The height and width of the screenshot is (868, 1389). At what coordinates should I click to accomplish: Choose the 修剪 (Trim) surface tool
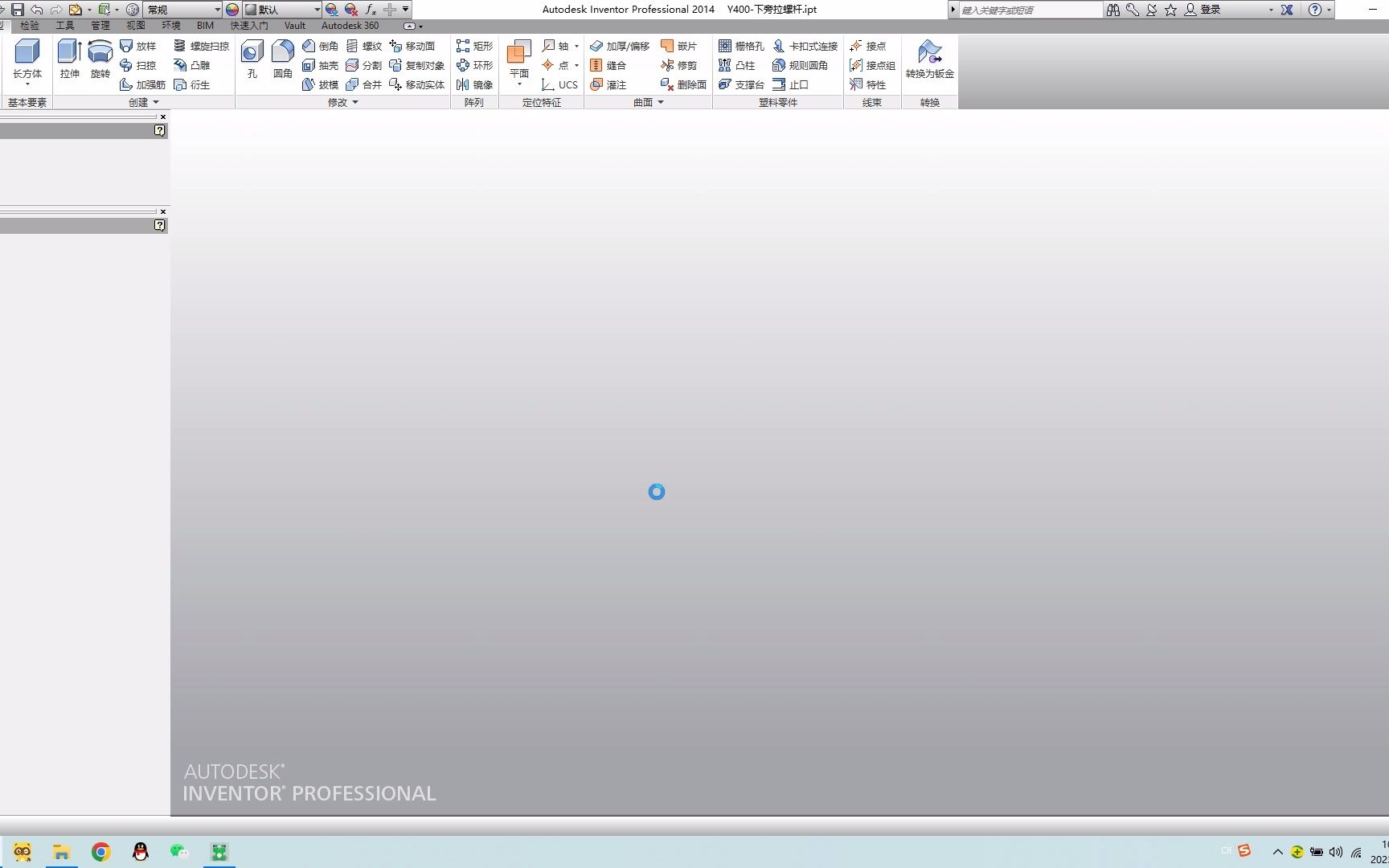678,65
